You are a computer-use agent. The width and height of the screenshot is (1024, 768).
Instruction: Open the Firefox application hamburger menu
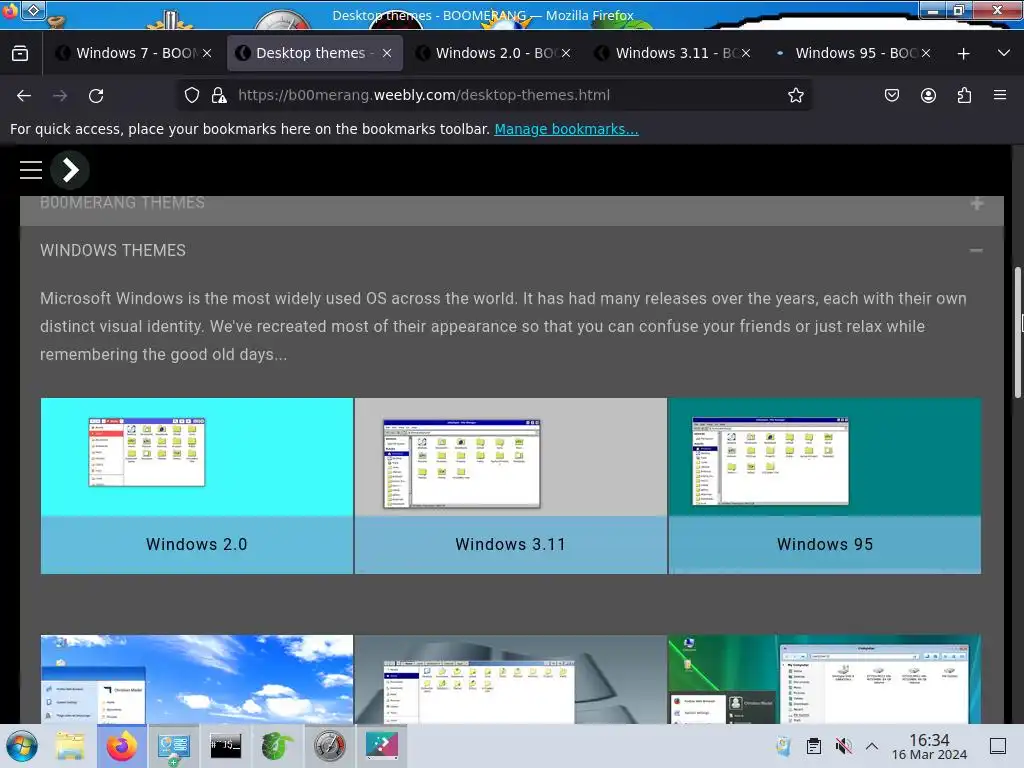[x=1000, y=95]
